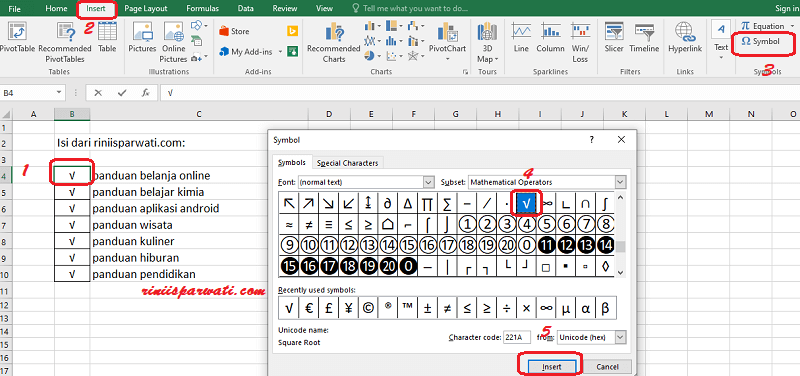The image size is (800, 376).
Task: Select column header M
Action: (709, 114)
